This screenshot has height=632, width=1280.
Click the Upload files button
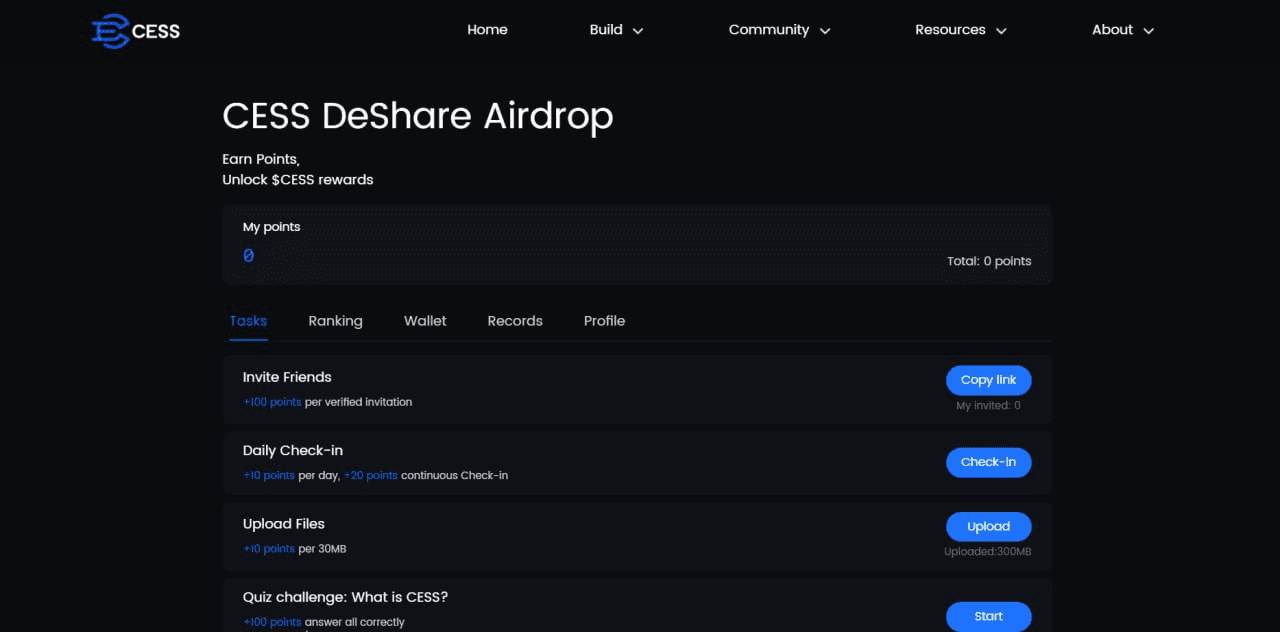(x=988, y=527)
